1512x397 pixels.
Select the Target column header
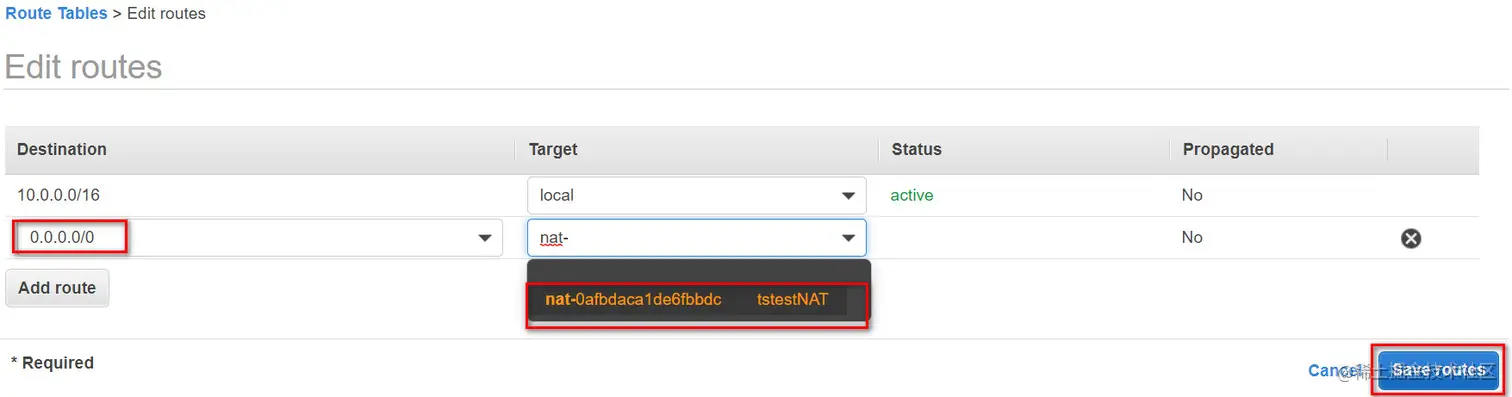[x=553, y=149]
